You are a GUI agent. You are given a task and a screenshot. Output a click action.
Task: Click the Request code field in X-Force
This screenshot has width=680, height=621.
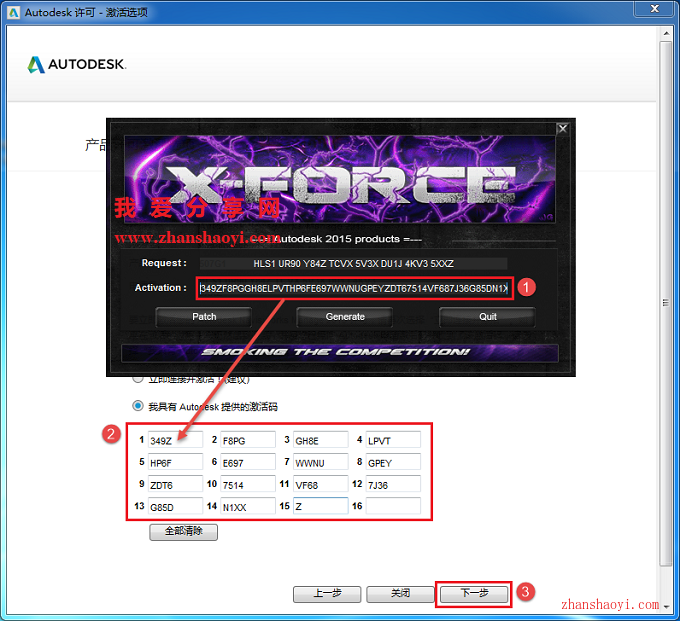[x=353, y=263]
